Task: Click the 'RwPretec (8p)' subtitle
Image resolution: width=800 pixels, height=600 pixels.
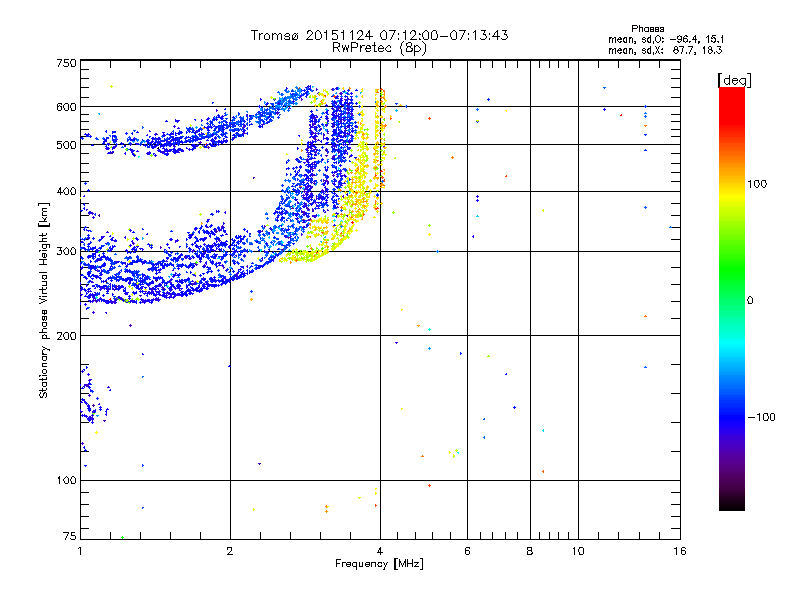Action: click(x=379, y=48)
